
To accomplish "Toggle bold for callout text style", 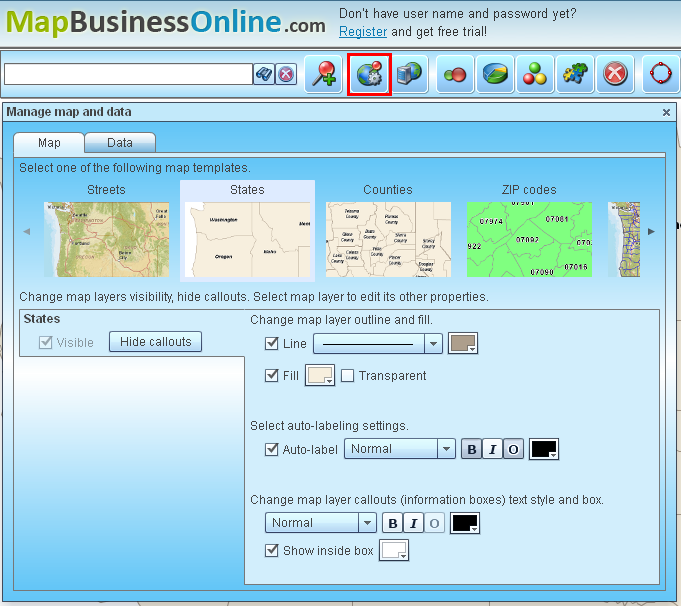I will click(393, 523).
